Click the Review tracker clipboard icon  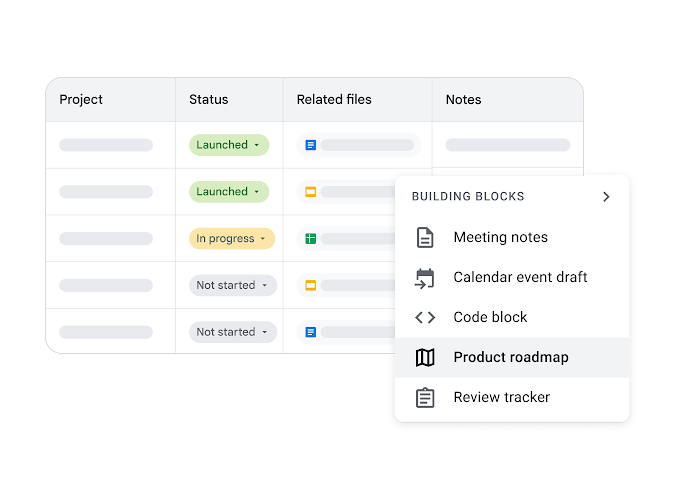pyautogui.click(x=425, y=398)
